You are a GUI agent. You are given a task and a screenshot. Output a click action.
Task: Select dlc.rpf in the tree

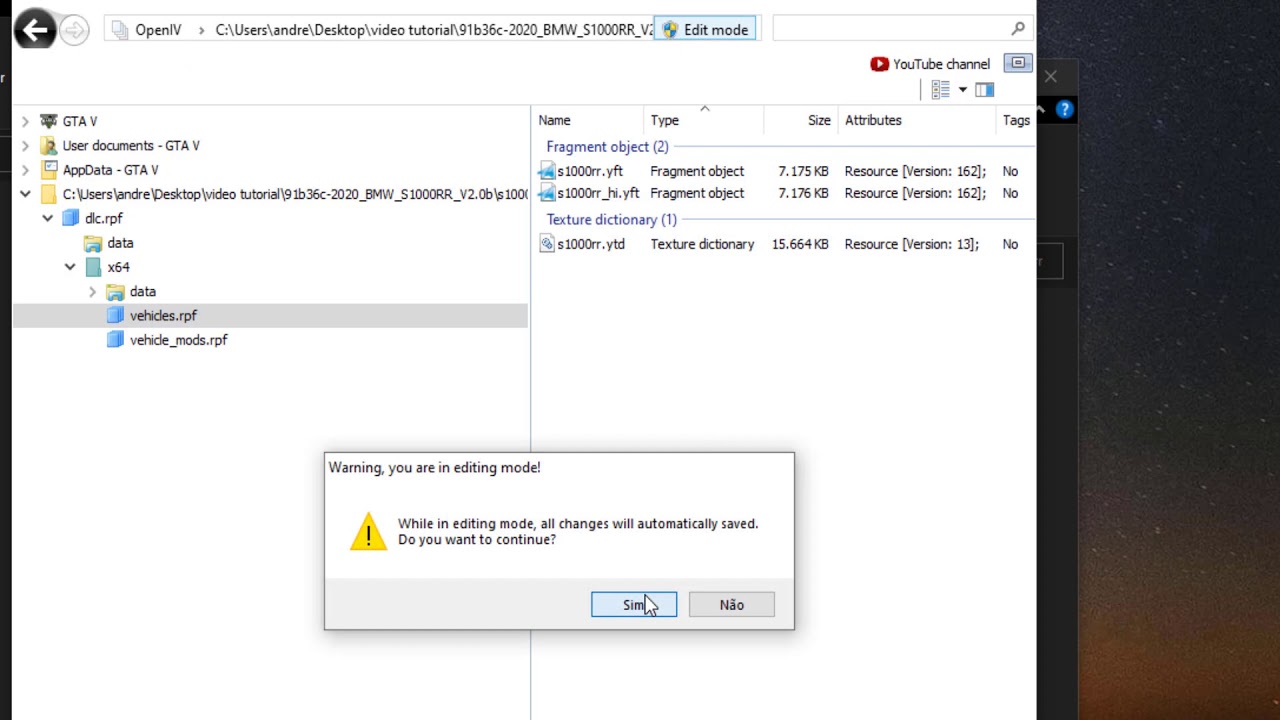click(x=104, y=218)
